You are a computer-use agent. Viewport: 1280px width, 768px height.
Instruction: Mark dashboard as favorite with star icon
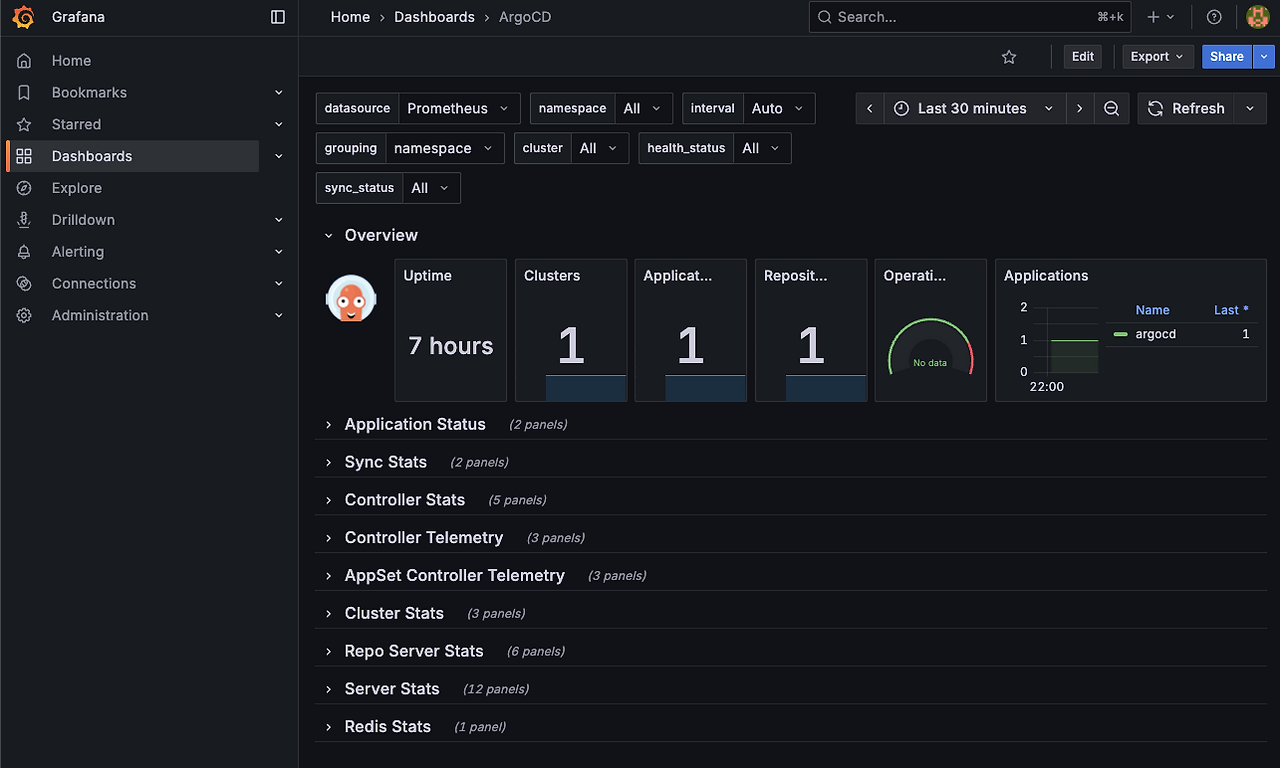pyautogui.click(x=1009, y=57)
